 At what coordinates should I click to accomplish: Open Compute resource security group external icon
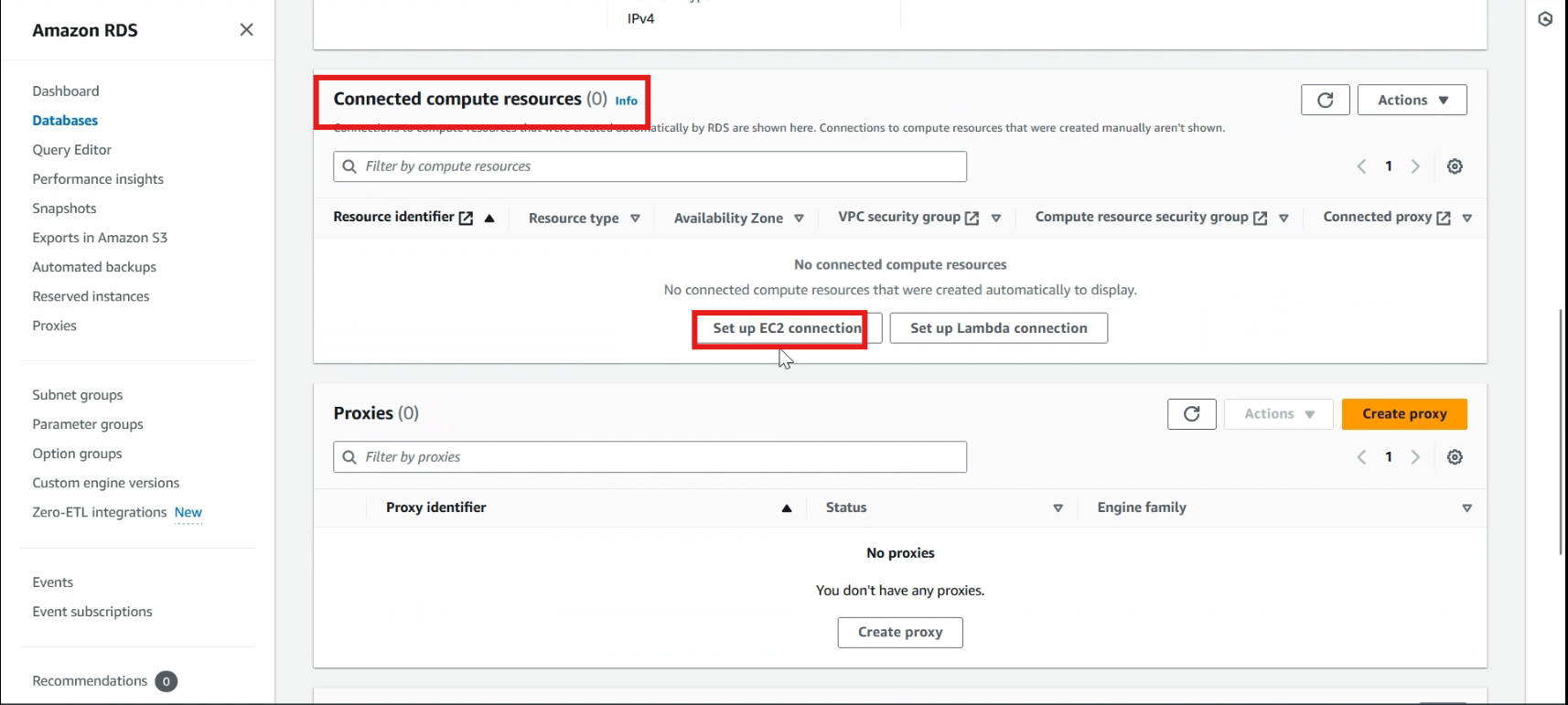1260,218
